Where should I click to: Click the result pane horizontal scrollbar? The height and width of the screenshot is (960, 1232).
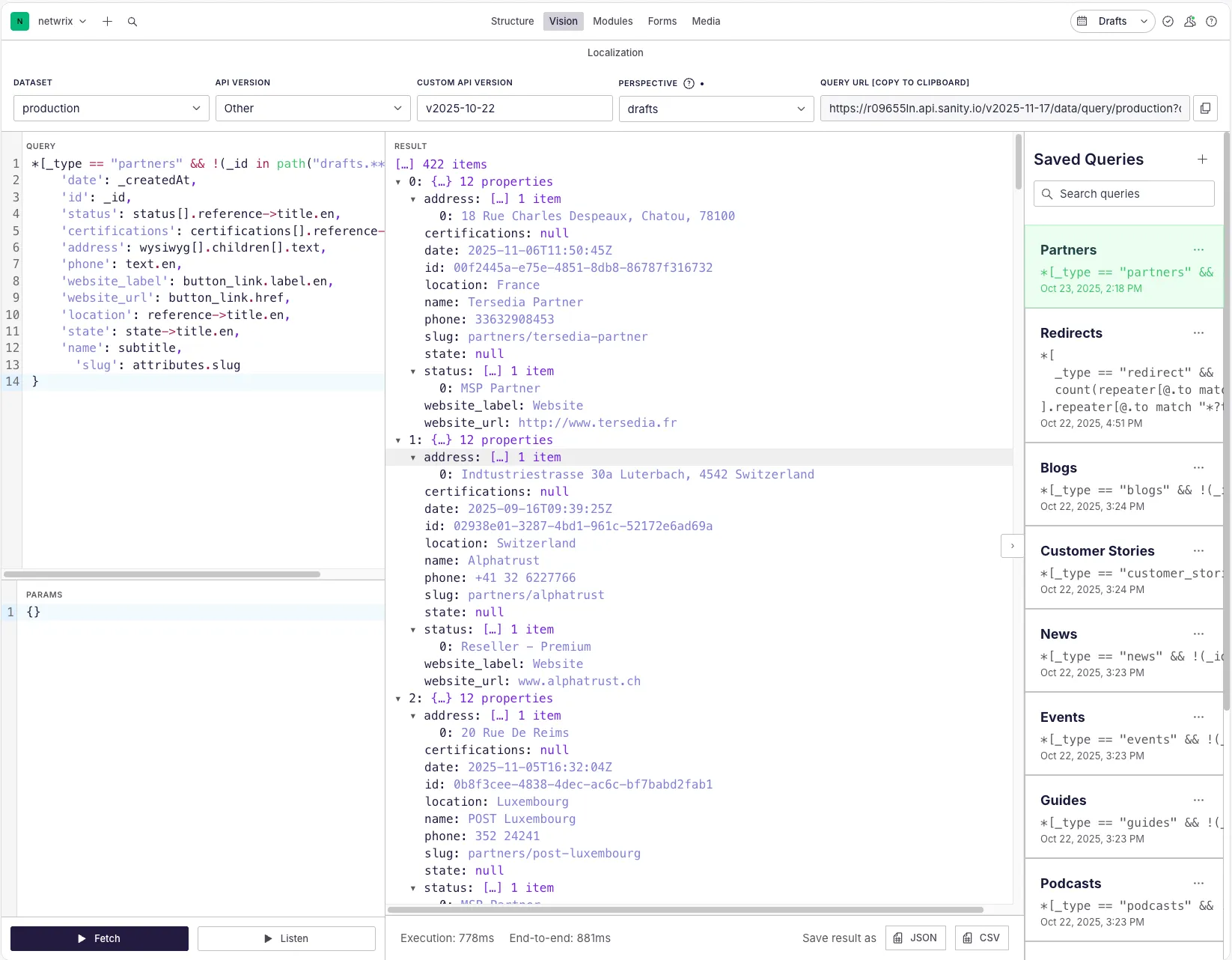tap(686, 910)
